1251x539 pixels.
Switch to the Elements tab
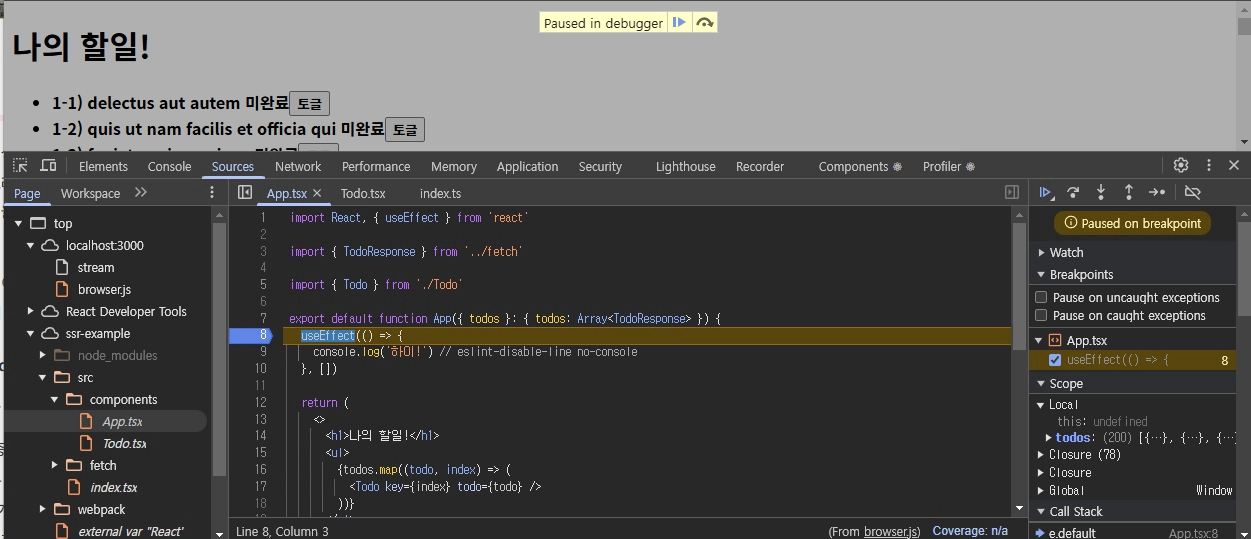click(103, 166)
